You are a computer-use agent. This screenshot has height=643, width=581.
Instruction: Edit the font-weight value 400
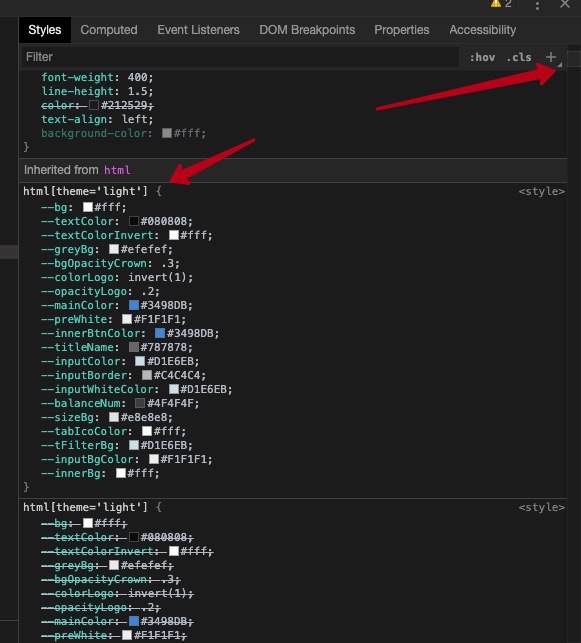137,78
